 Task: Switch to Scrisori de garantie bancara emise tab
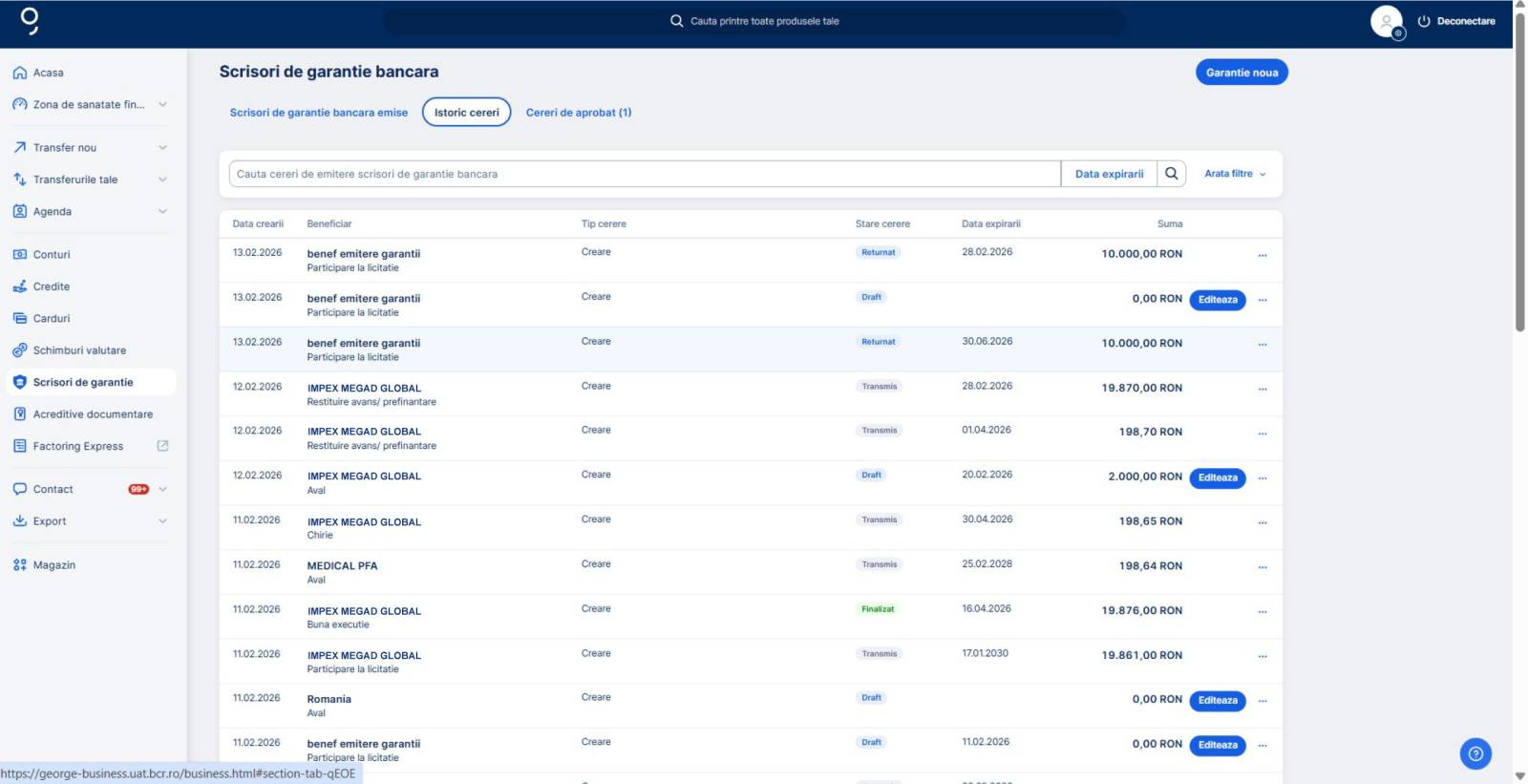pyautogui.click(x=318, y=113)
